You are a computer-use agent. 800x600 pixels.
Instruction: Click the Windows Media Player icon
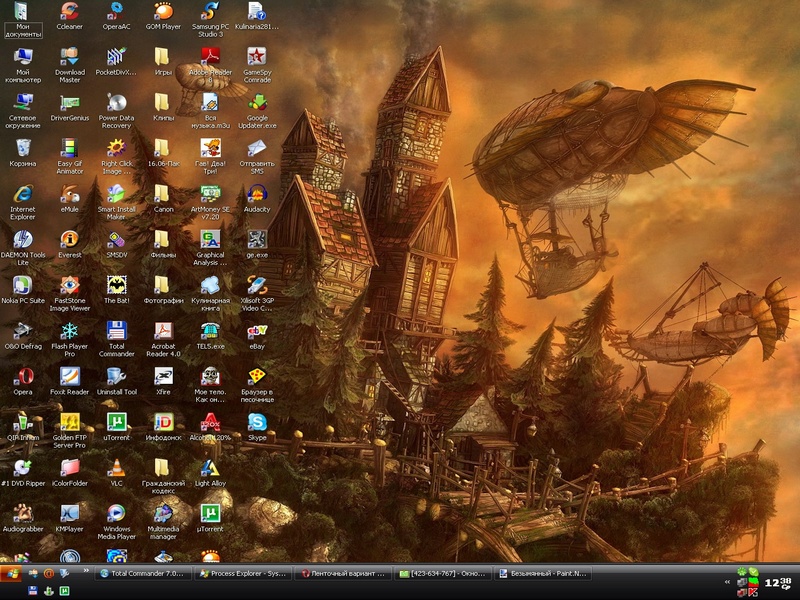click(116, 513)
